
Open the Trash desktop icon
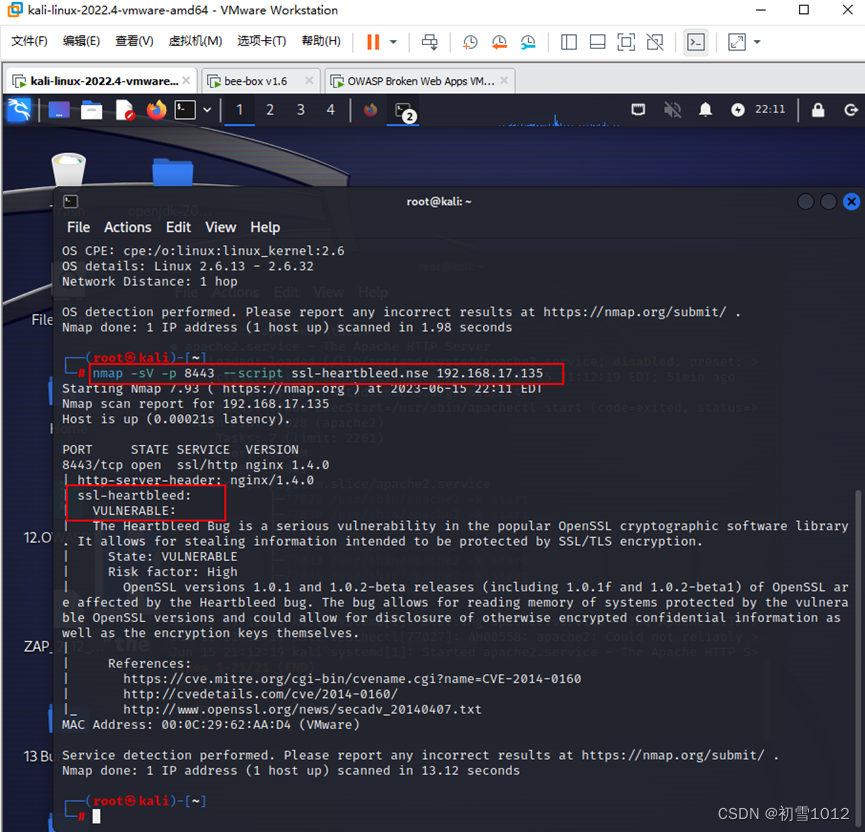(x=68, y=169)
